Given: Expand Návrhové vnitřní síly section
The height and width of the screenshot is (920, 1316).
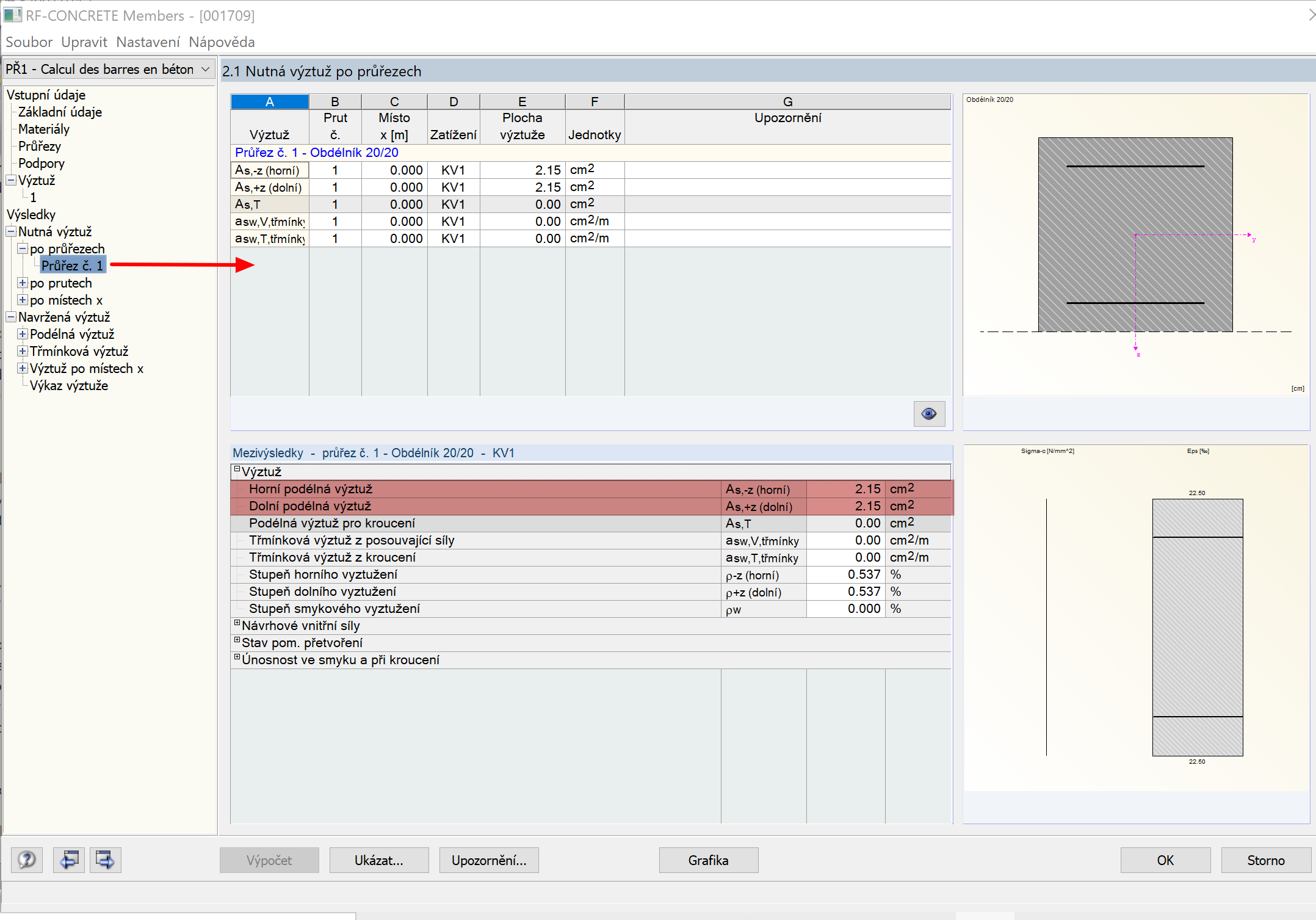Looking at the screenshot, I should (237, 623).
